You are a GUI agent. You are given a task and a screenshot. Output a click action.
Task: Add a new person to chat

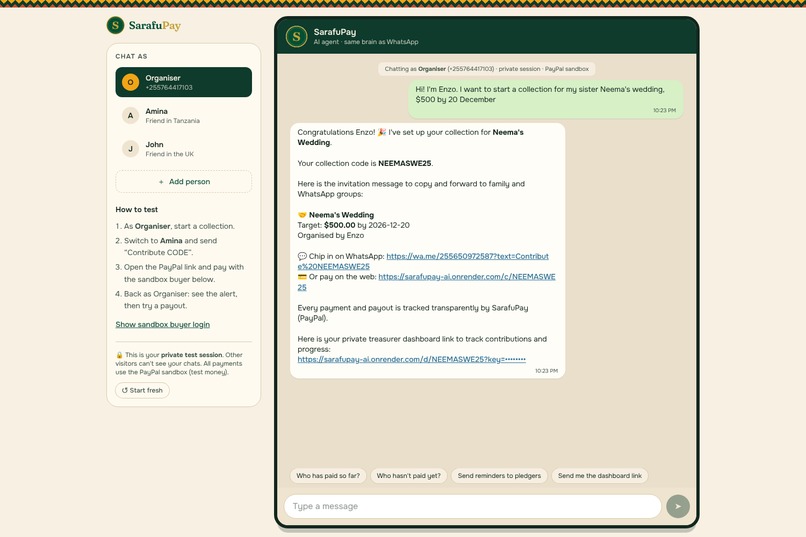[184, 181]
